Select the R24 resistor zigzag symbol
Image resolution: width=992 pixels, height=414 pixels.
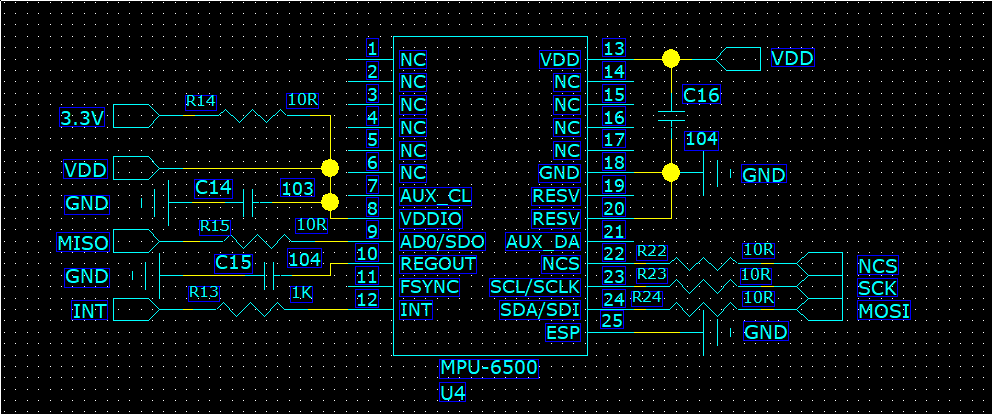tap(704, 310)
